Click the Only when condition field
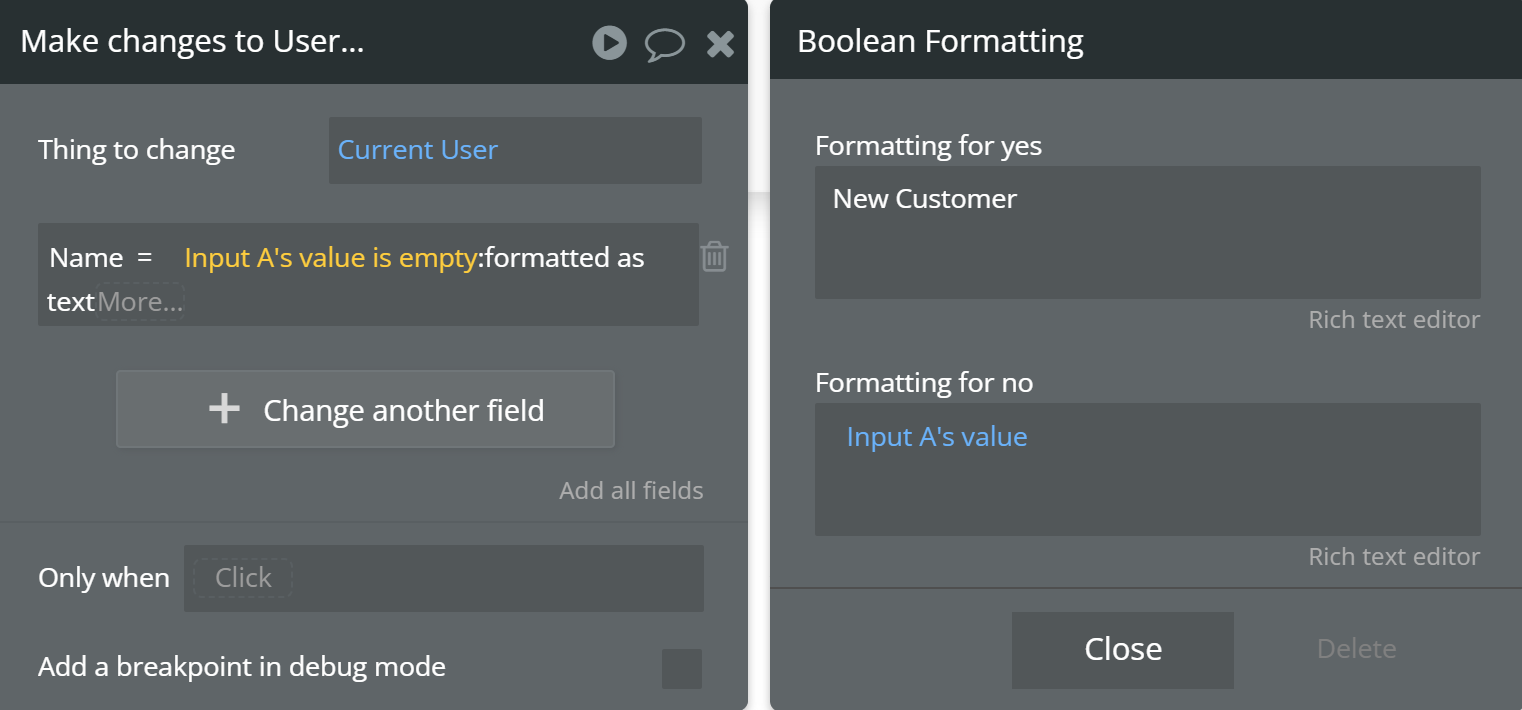The height and width of the screenshot is (710, 1522). (443, 578)
